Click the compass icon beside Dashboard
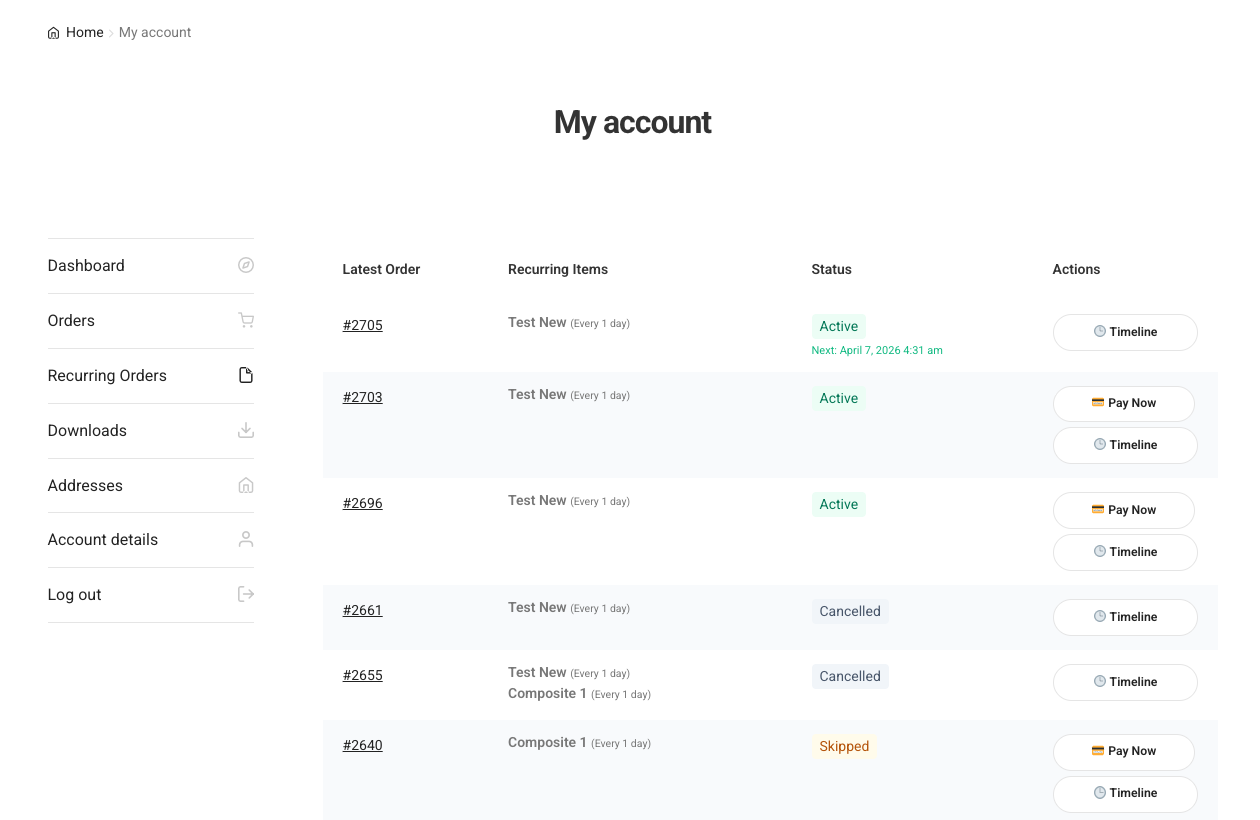 246,265
